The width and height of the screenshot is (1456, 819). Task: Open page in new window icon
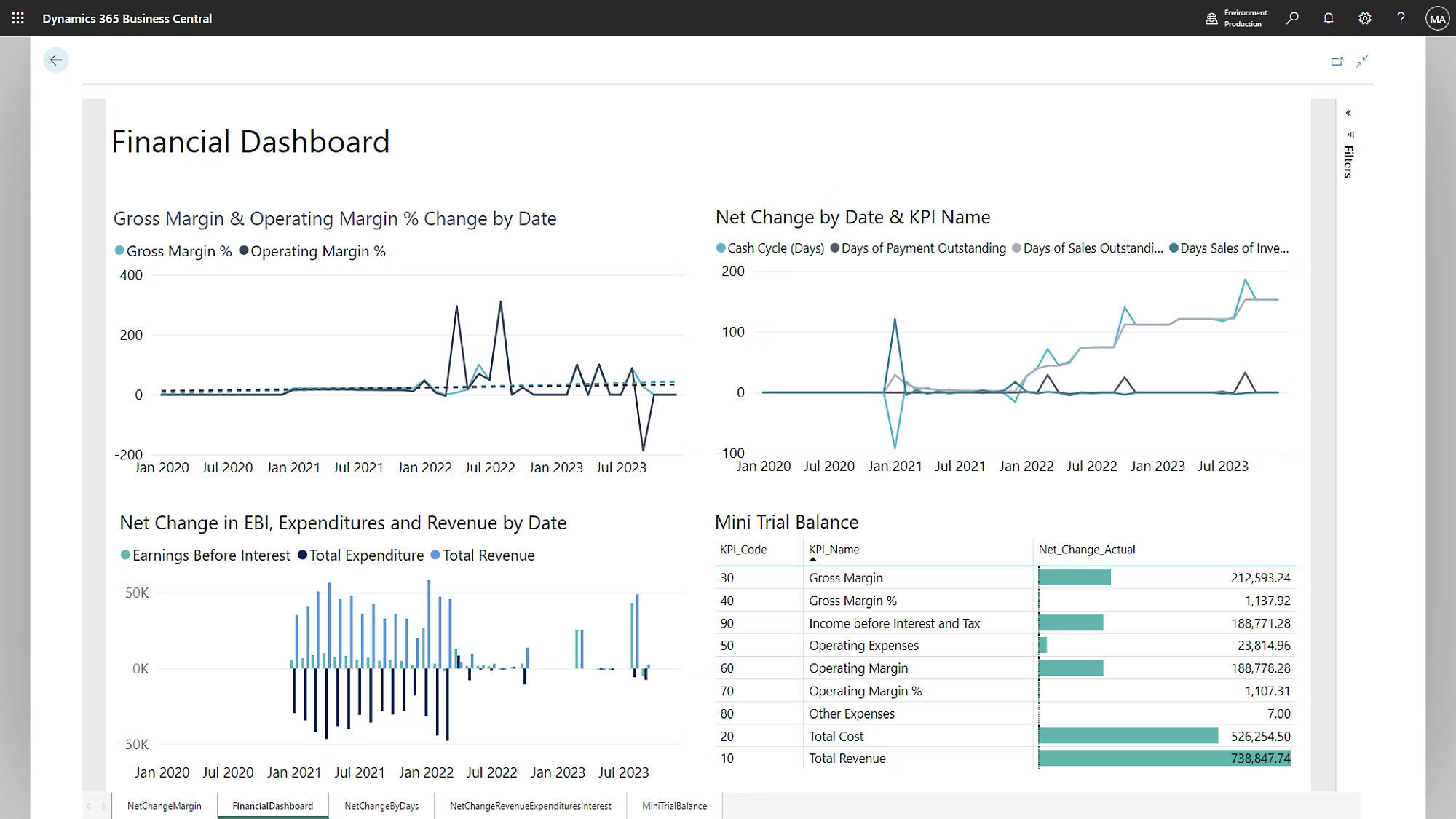tap(1337, 62)
